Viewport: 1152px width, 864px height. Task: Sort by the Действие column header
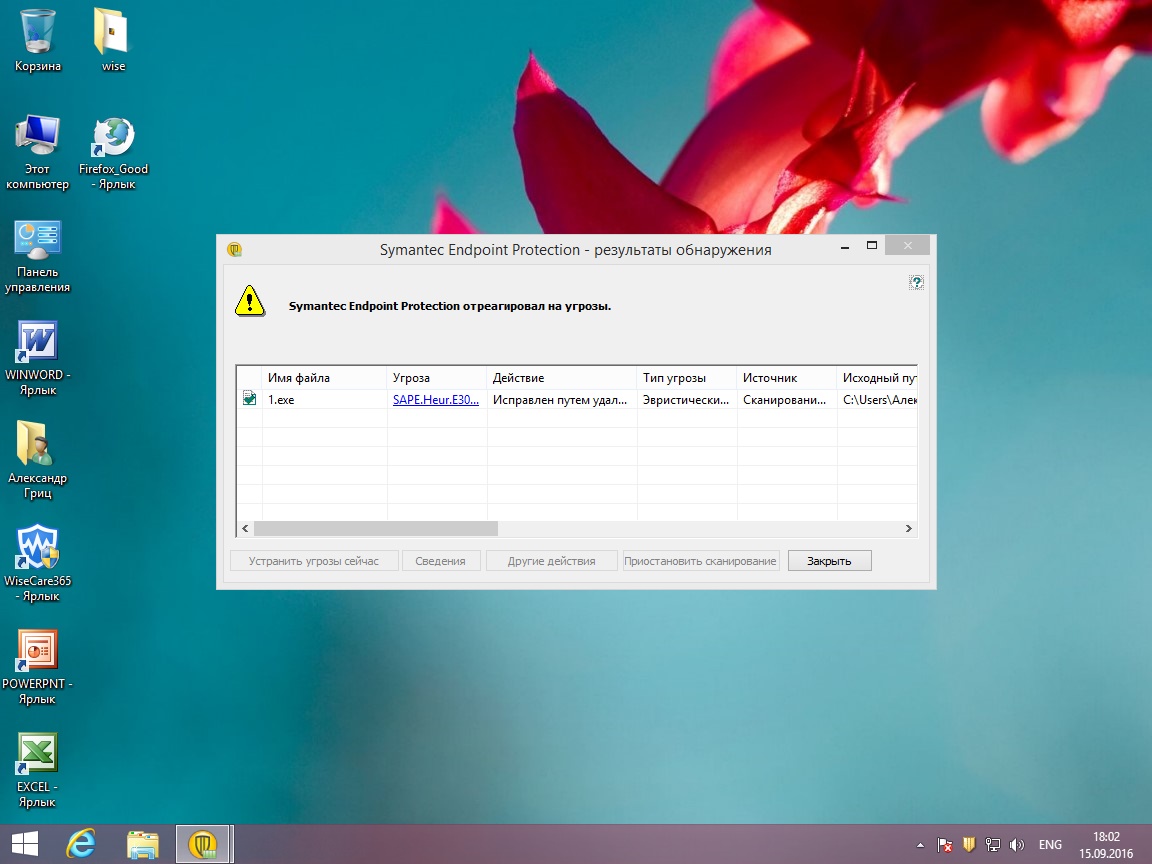tap(561, 378)
